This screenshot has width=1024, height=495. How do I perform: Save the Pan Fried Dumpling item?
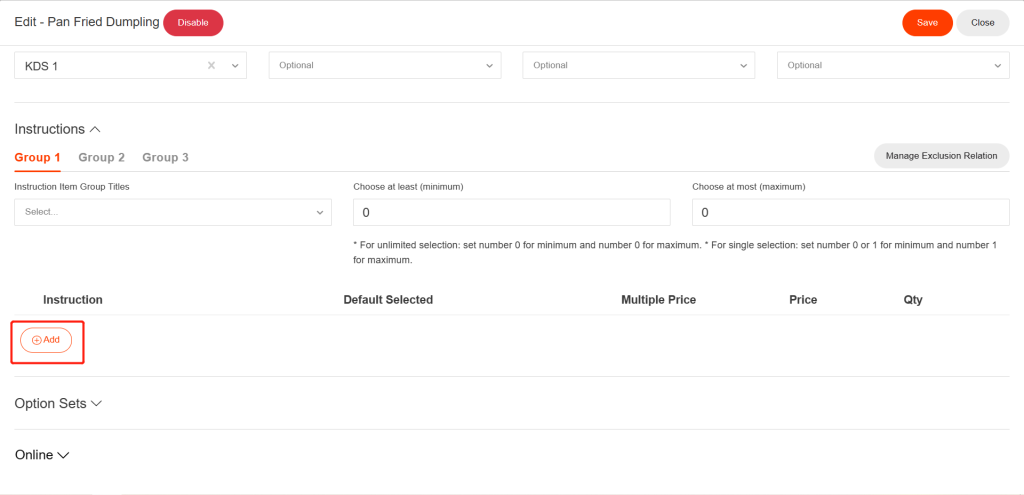[927, 23]
